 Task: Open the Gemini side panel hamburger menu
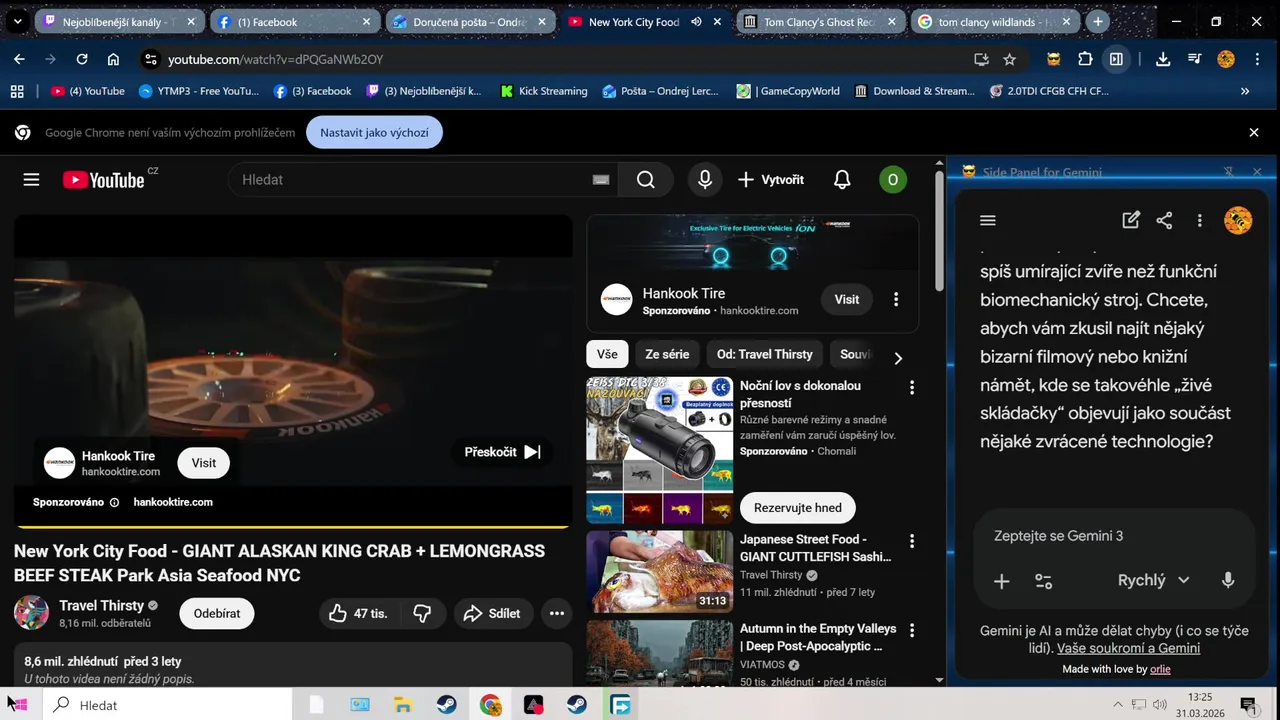coord(988,221)
